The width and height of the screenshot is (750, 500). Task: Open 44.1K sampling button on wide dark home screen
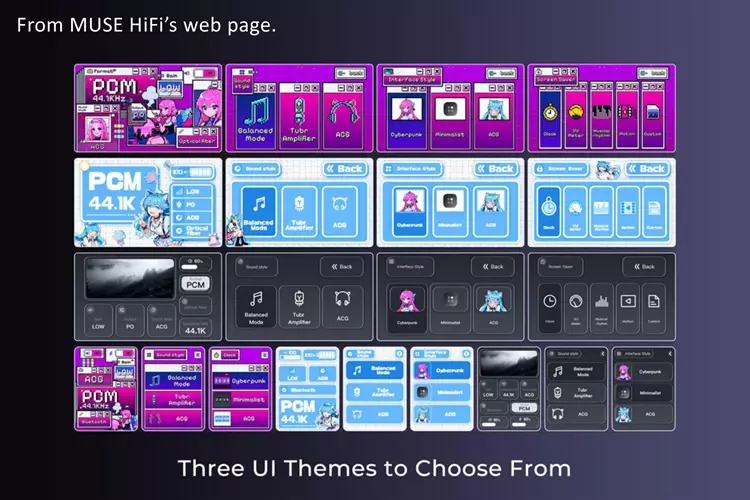195,327
